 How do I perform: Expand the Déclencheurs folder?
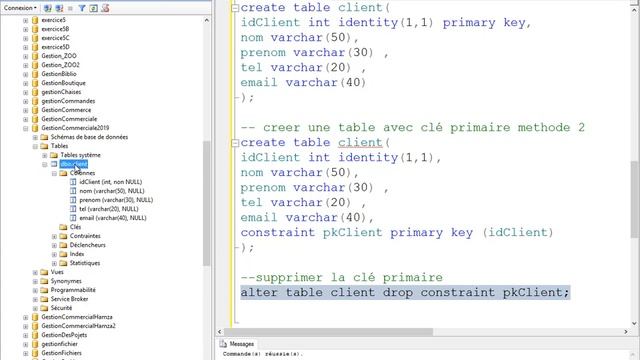pyautogui.click(x=54, y=245)
